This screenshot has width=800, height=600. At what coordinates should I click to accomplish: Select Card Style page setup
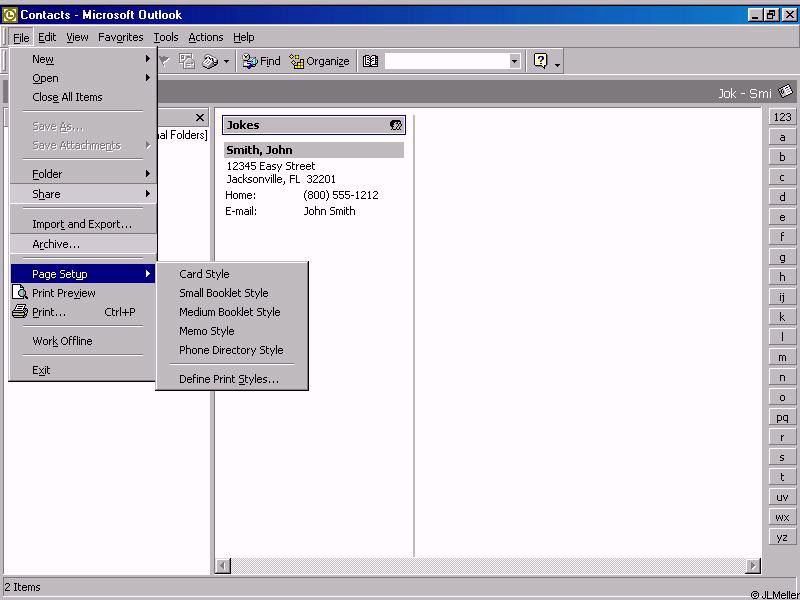pos(232,274)
